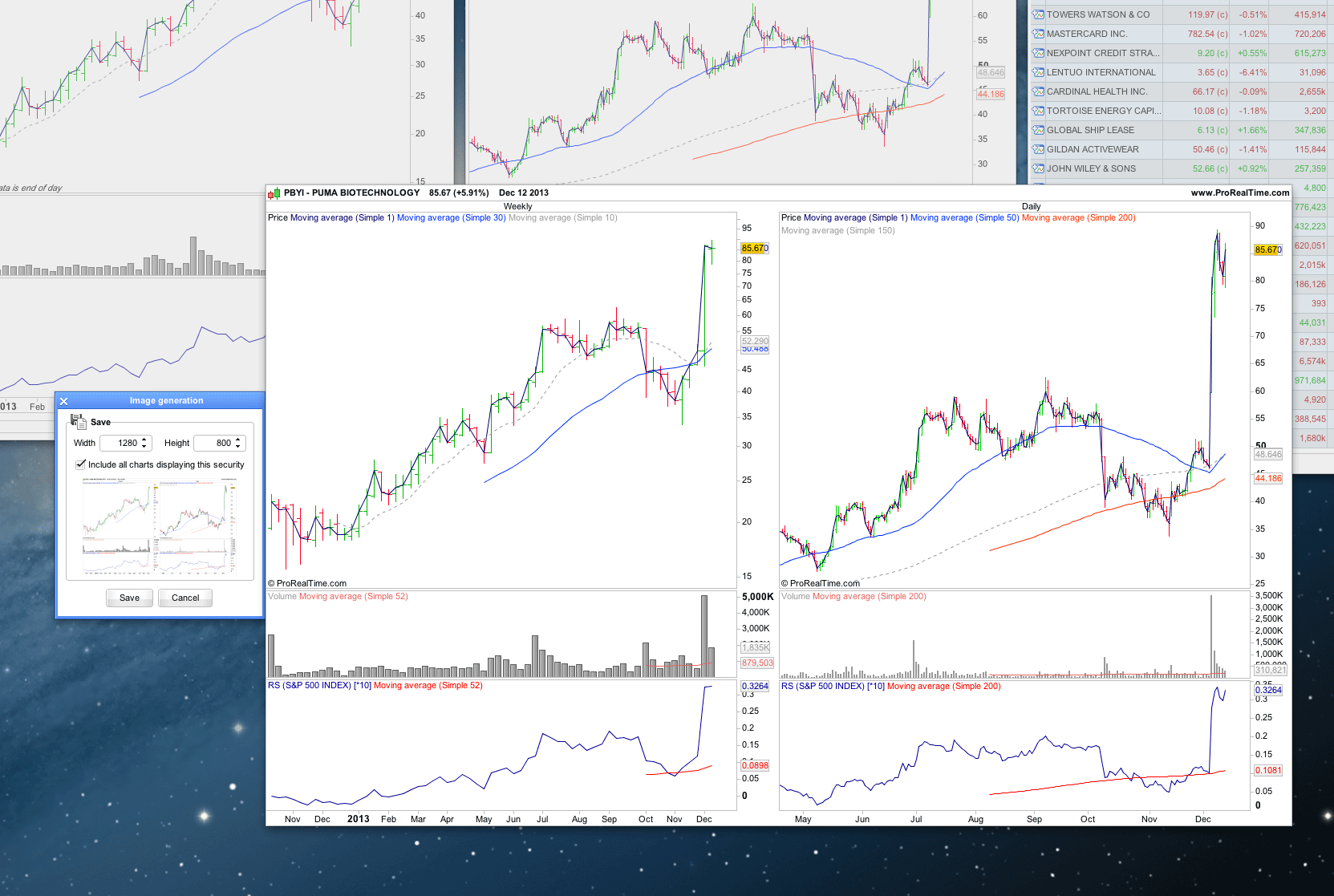Open chart icon for John Wiley & Sons
This screenshot has width=1334, height=896.
[1038, 168]
